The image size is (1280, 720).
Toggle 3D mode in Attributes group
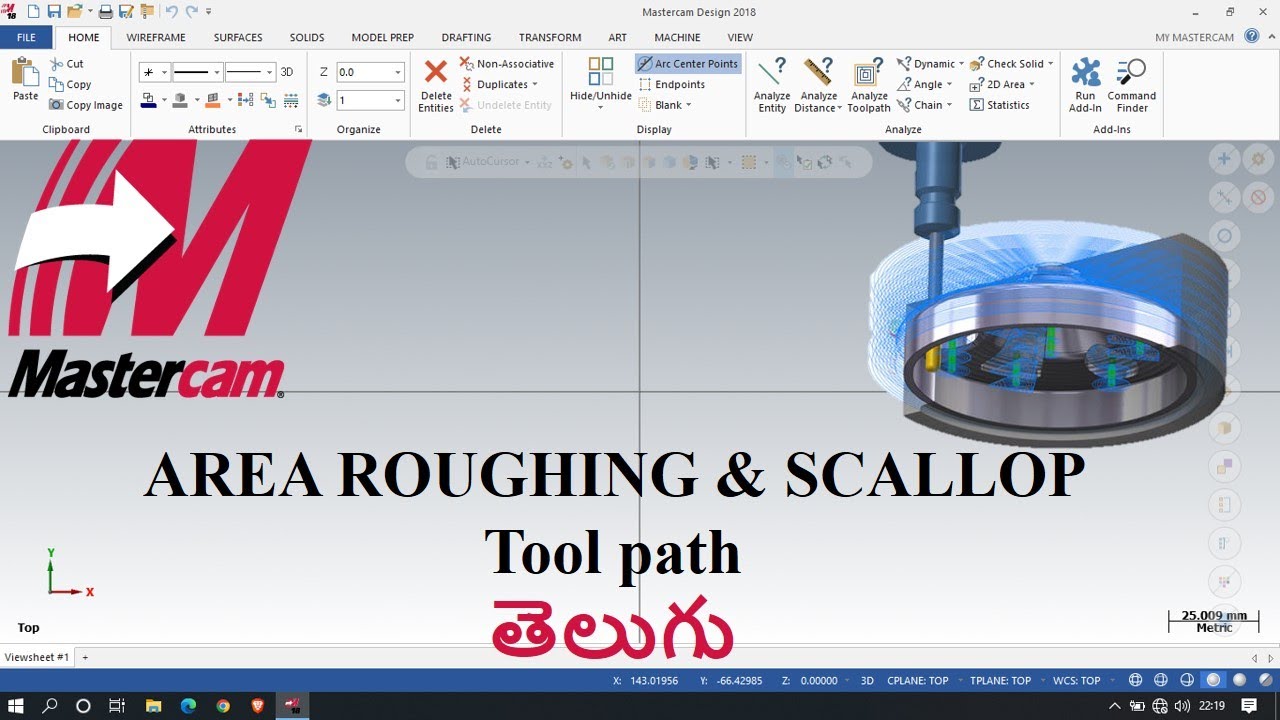[287, 72]
